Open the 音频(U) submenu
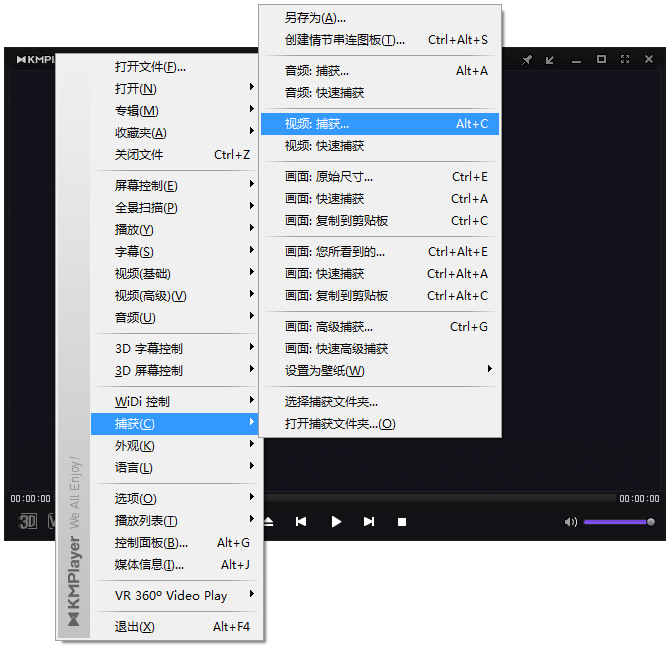 pos(175,318)
